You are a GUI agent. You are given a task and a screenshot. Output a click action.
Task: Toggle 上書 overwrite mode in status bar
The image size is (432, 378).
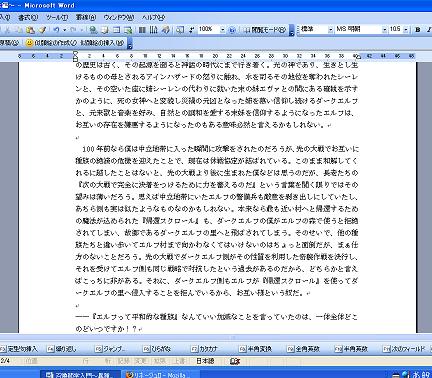click(x=179, y=361)
